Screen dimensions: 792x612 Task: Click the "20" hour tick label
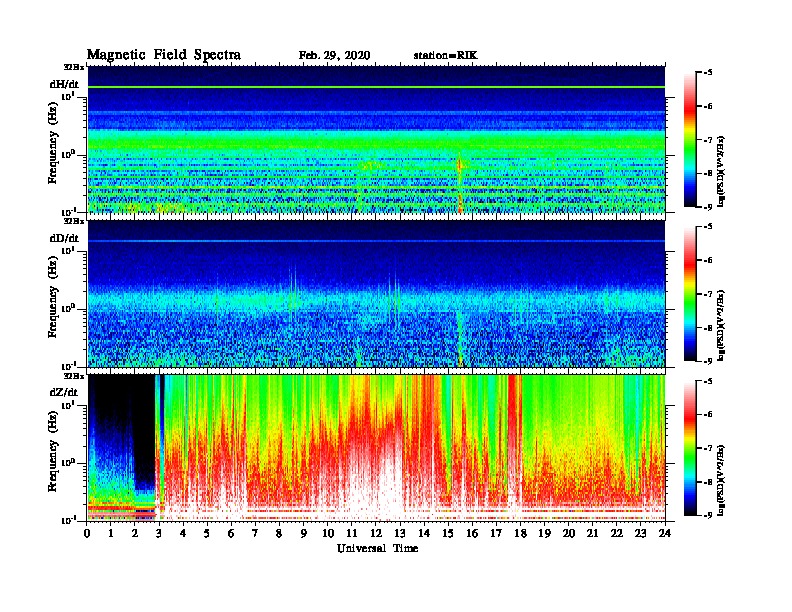point(569,533)
